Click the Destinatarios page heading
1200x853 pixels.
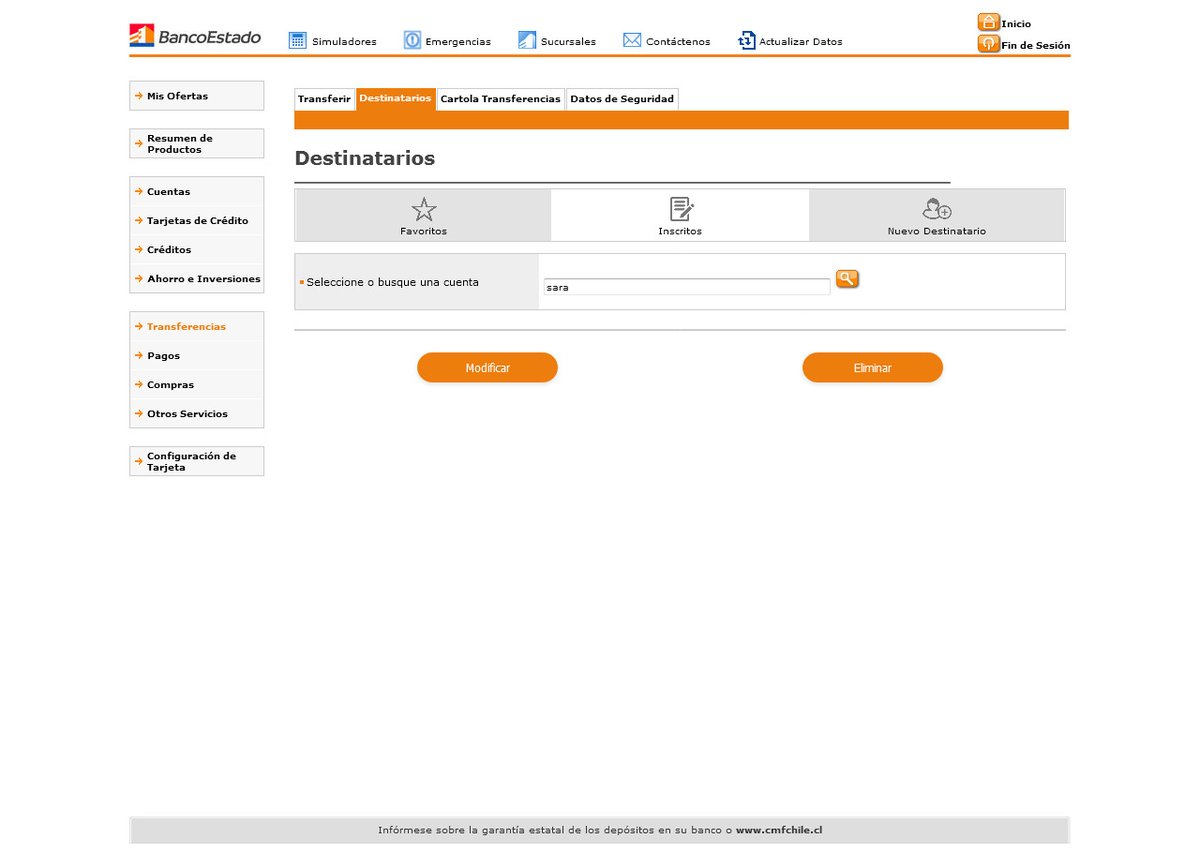365,158
